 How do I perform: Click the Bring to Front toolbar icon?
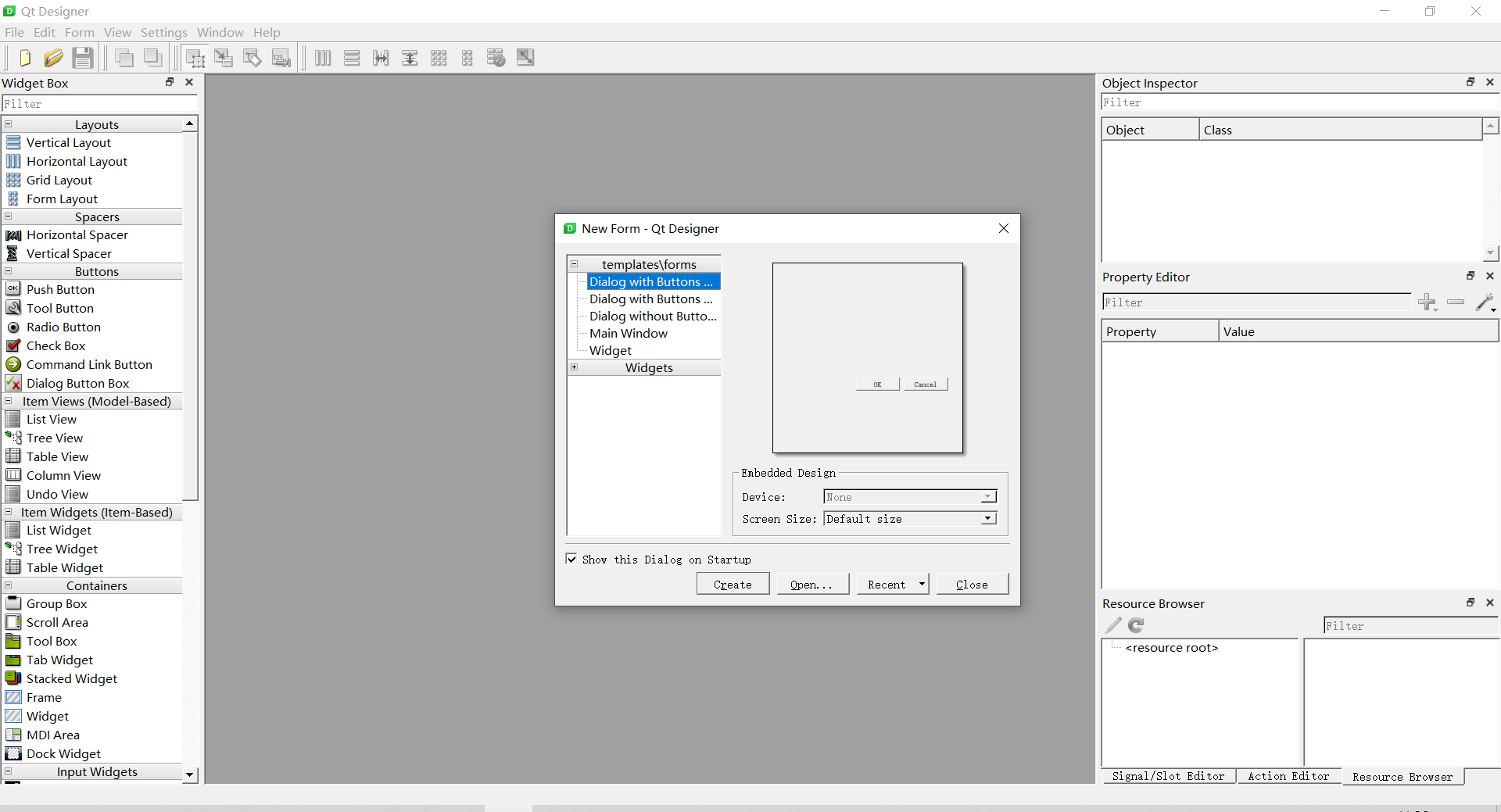(x=124, y=58)
